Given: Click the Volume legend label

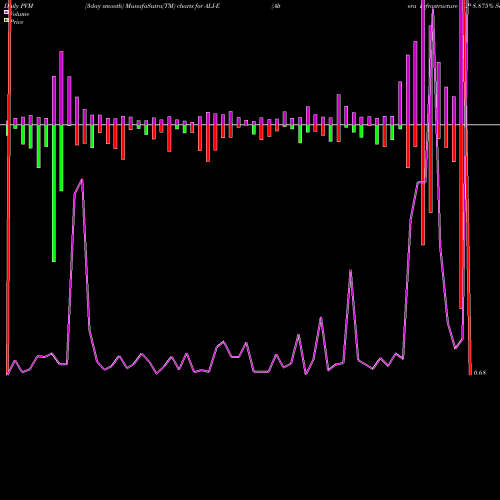Looking at the screenshot, I should pos(19,14).
